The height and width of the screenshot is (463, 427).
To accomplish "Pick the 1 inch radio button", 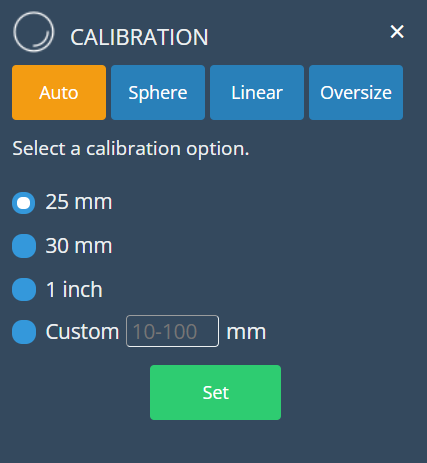I will point(24,289).
